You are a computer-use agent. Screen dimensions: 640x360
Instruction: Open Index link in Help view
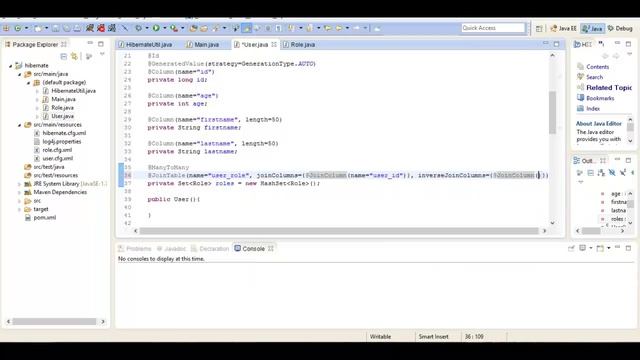(593, 109)
